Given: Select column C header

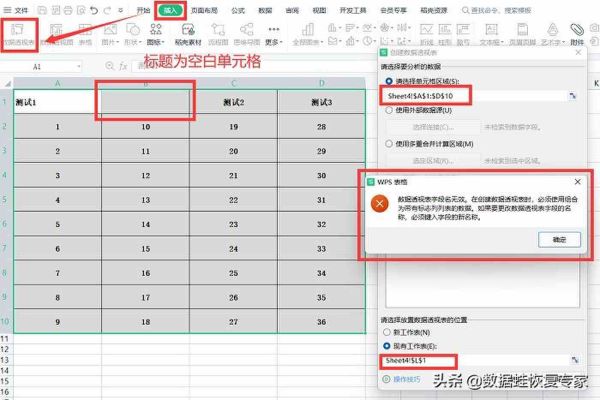Looking at the screenshot, I should (233, 83).
